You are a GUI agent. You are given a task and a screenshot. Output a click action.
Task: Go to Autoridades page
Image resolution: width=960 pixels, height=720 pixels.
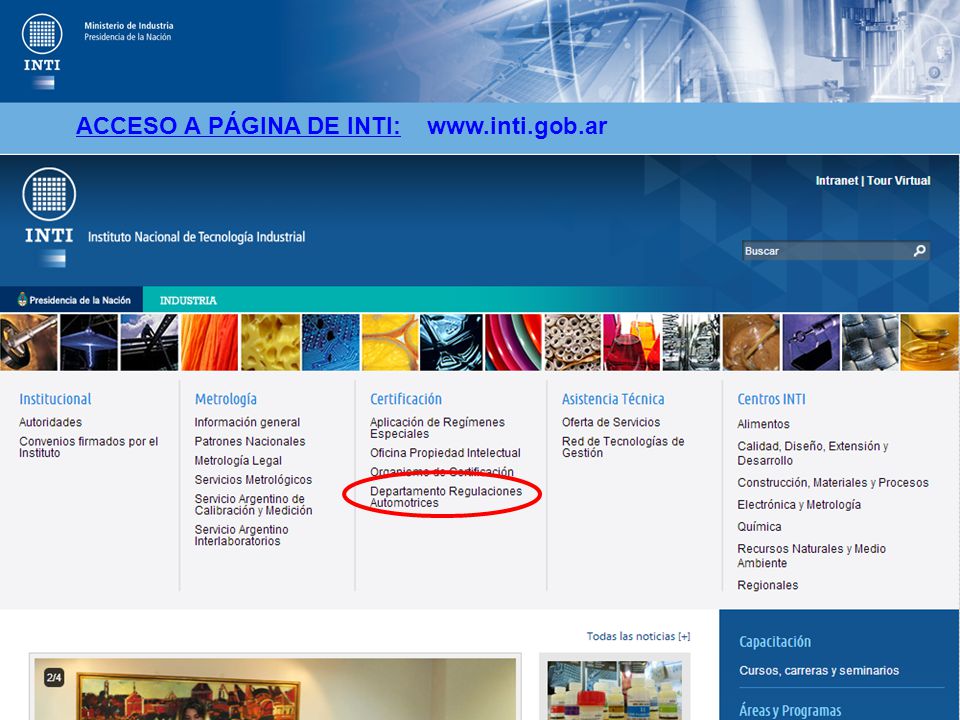pyautogui.click(x=50, y=422)
